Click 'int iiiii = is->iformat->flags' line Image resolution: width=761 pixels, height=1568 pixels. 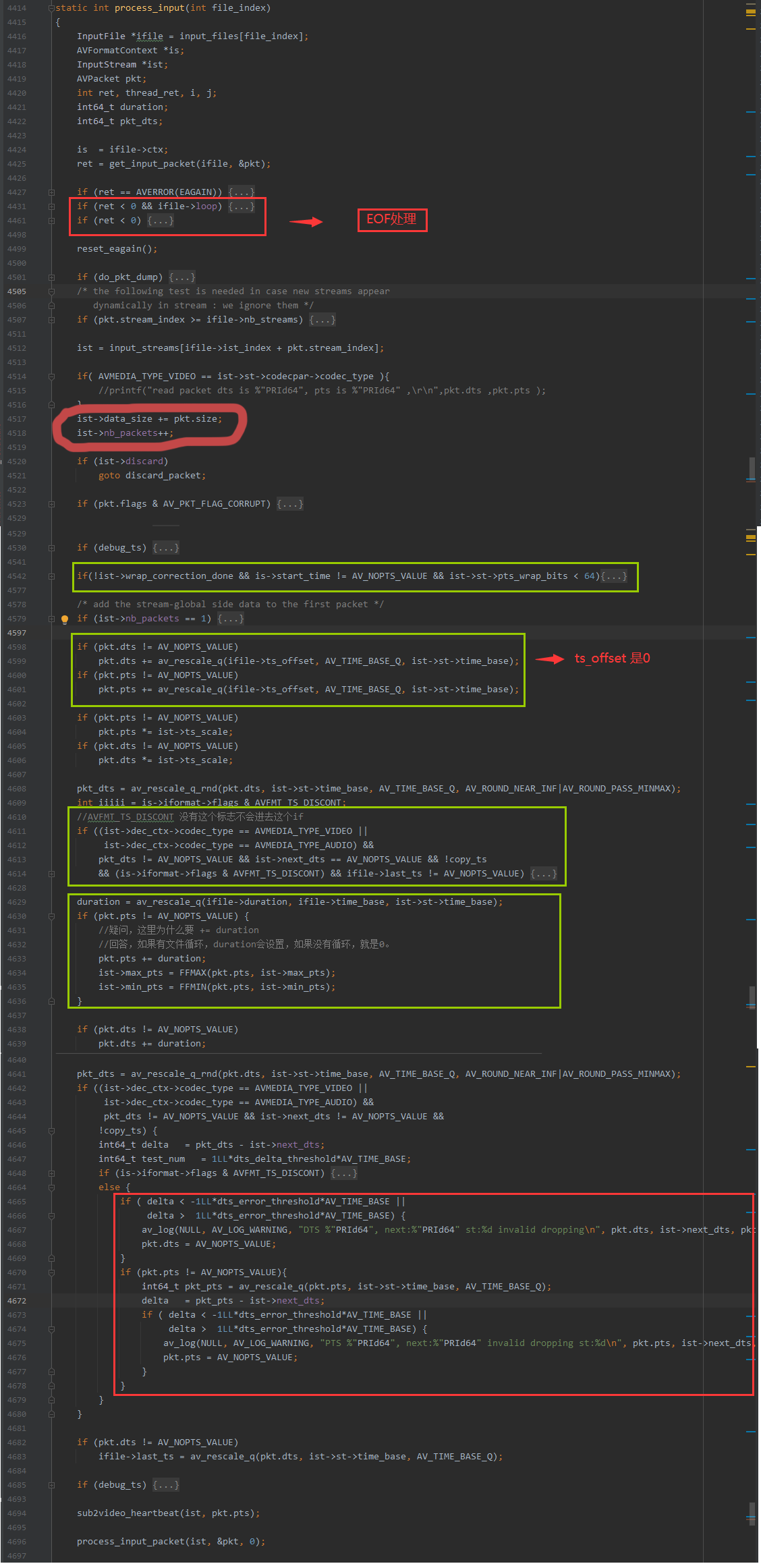pos(212,803)
